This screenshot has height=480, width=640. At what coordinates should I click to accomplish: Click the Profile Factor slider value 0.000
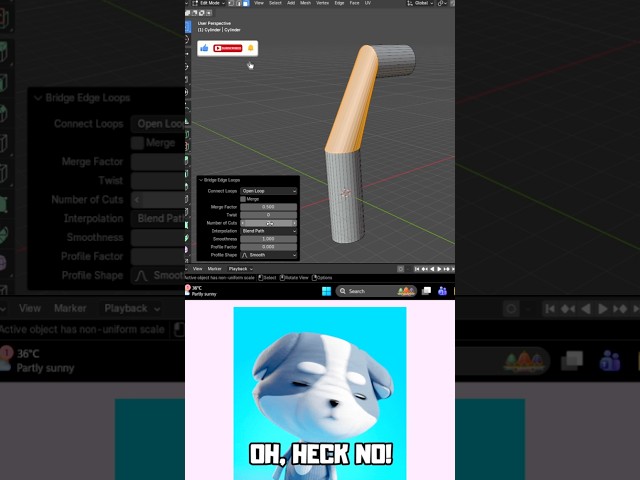[x=269, y=247]
